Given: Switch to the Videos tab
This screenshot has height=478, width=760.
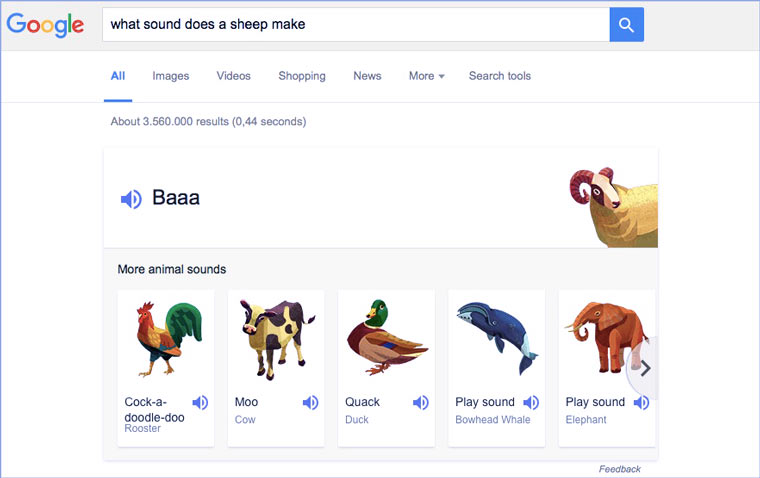Looking at the screenshot, I should [233, 76].
